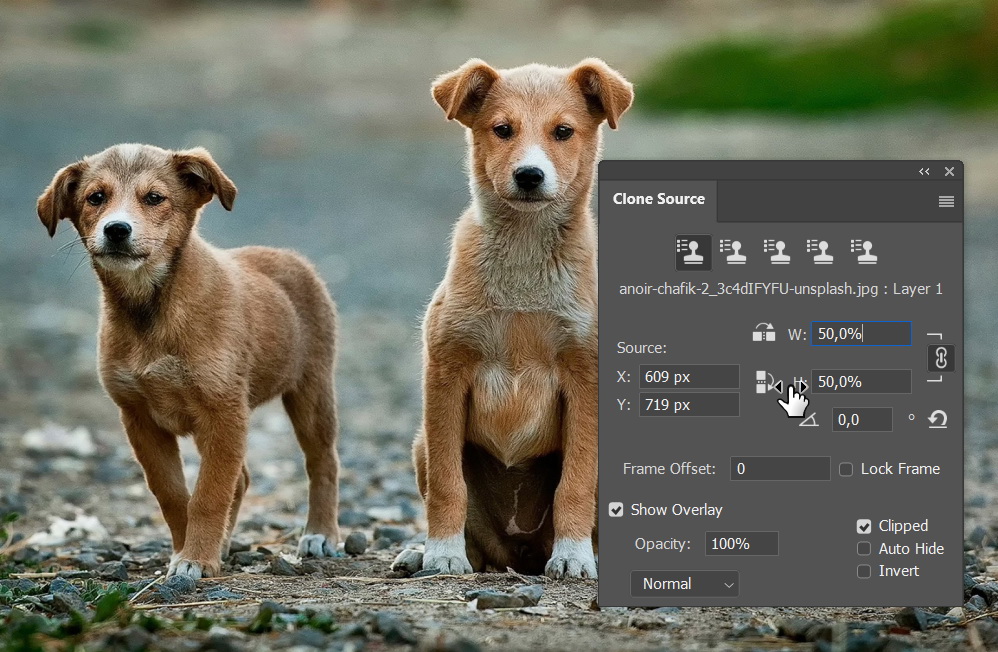Enable the Invert overlay checkbox
The image size is (998, 652).
(x=864, y=571)
